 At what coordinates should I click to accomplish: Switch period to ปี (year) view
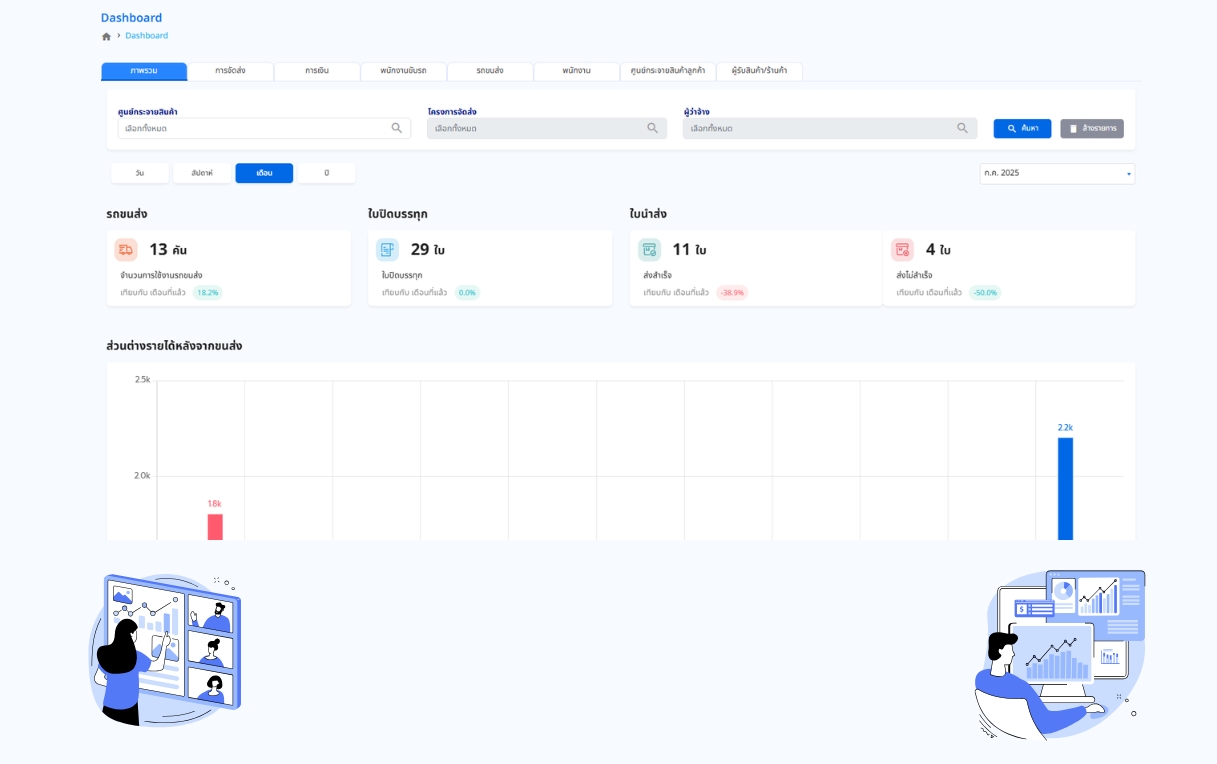tap(326, 173)
